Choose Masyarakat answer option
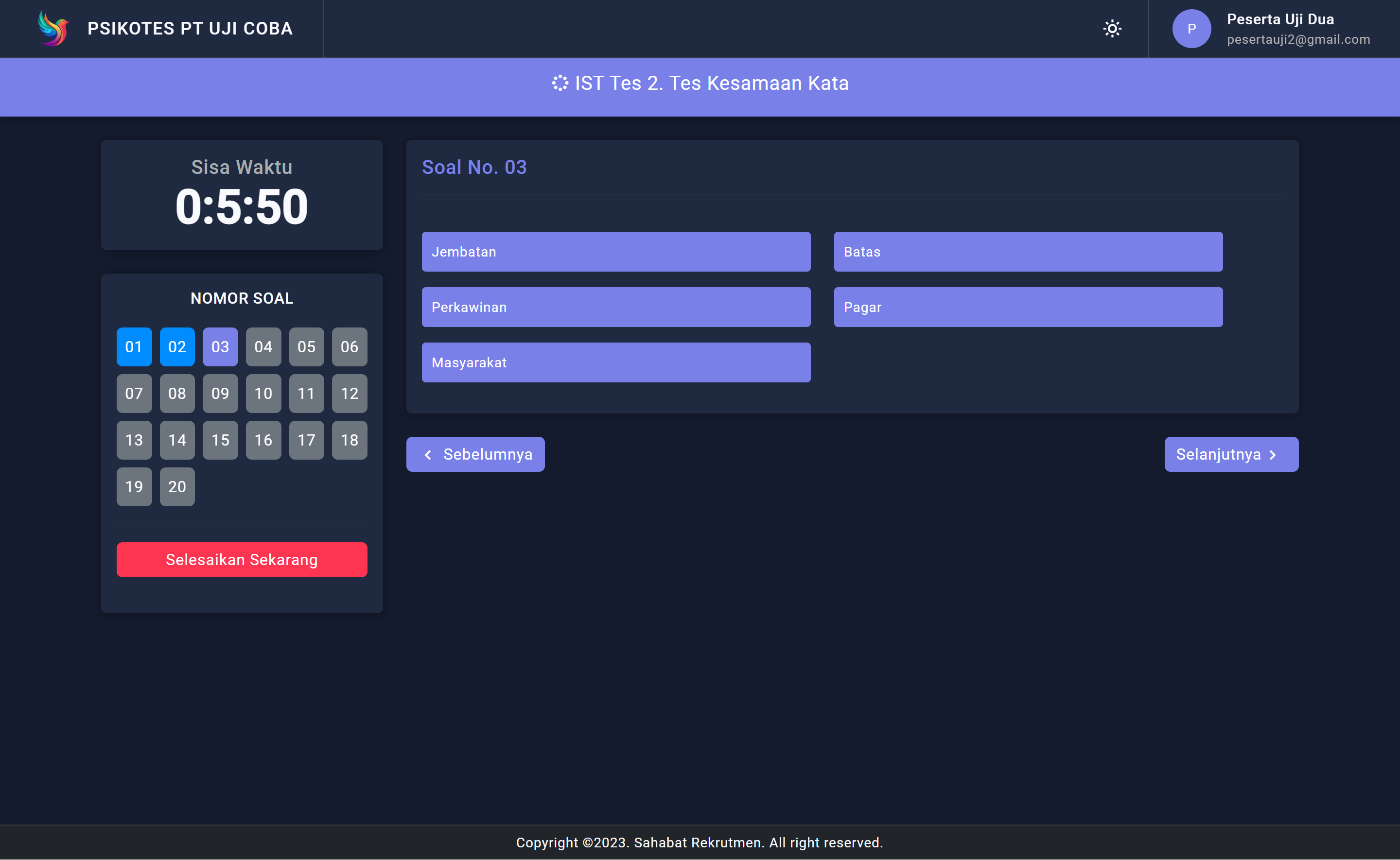 tap(615, 362)
